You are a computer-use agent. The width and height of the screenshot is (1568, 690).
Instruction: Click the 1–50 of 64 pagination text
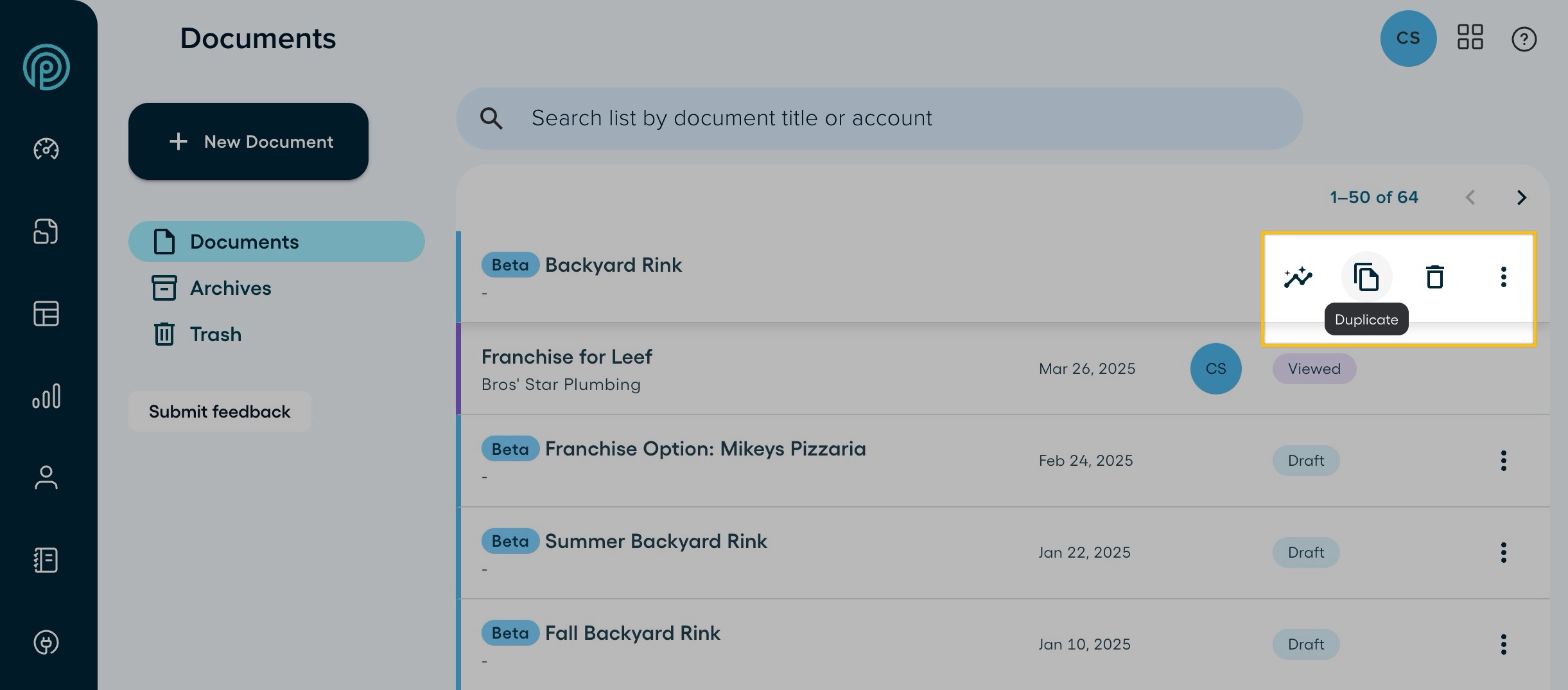[x=1374, y=197]
